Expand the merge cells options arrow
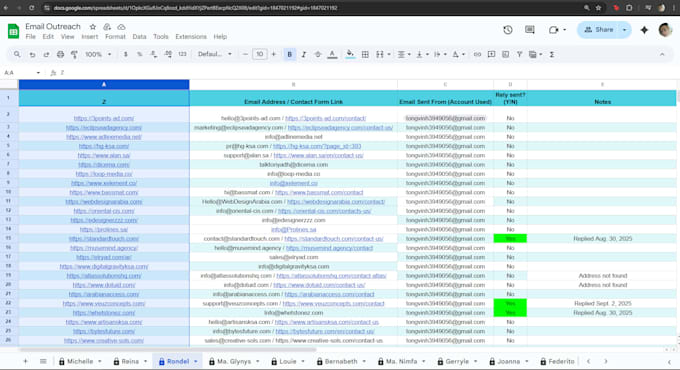This screenshot has height=370, width=680. click(x=389, y=54)
